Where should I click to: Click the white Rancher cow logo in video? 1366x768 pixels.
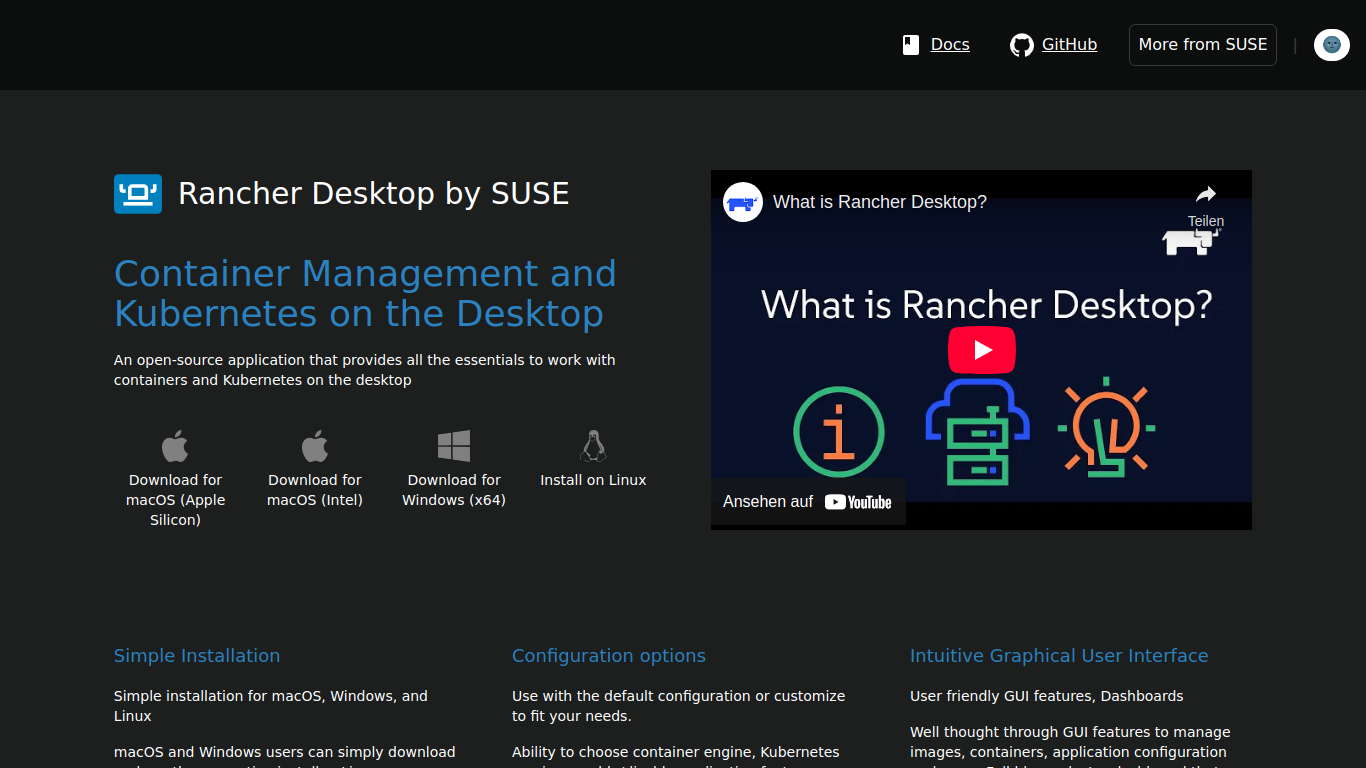1191,241
